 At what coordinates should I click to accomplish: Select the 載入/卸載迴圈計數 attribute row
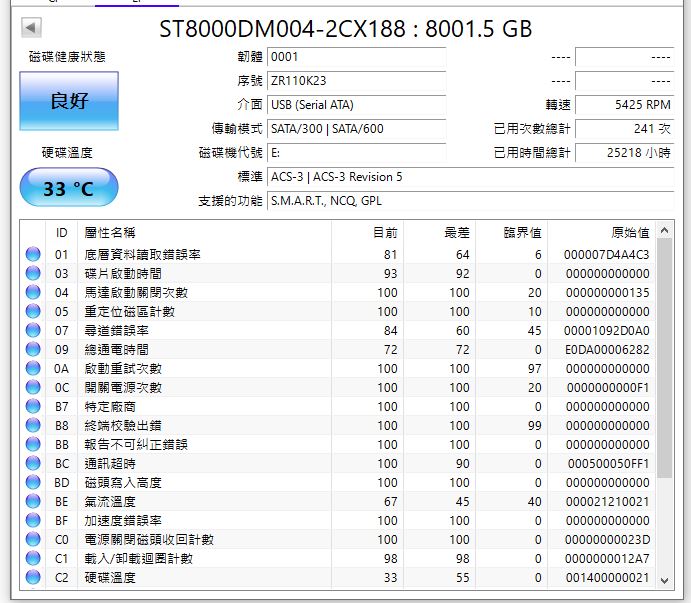338,558
